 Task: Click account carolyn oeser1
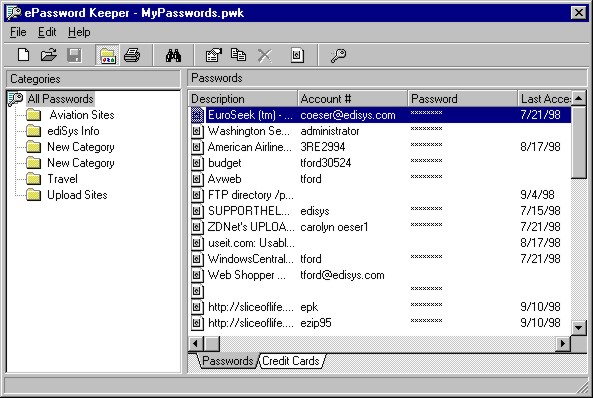tap(334, 227)
